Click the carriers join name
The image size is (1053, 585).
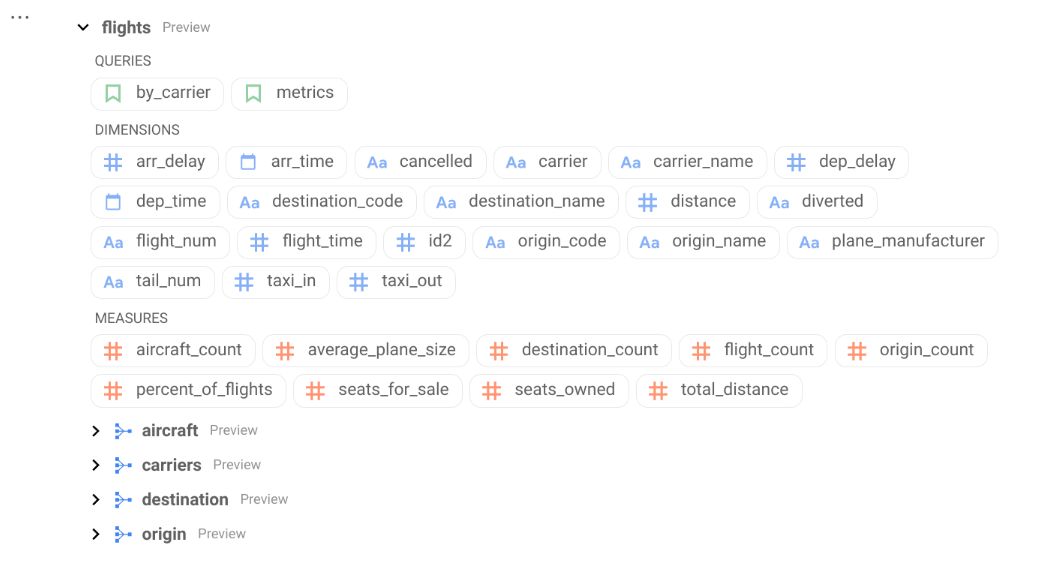tap(171, 465)
